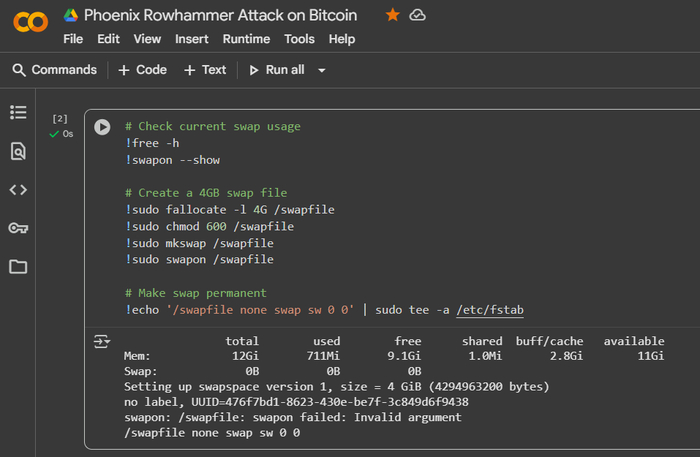Click the cell output options icon
Viewport: 700px width, 457px height.
click(102, 342)
